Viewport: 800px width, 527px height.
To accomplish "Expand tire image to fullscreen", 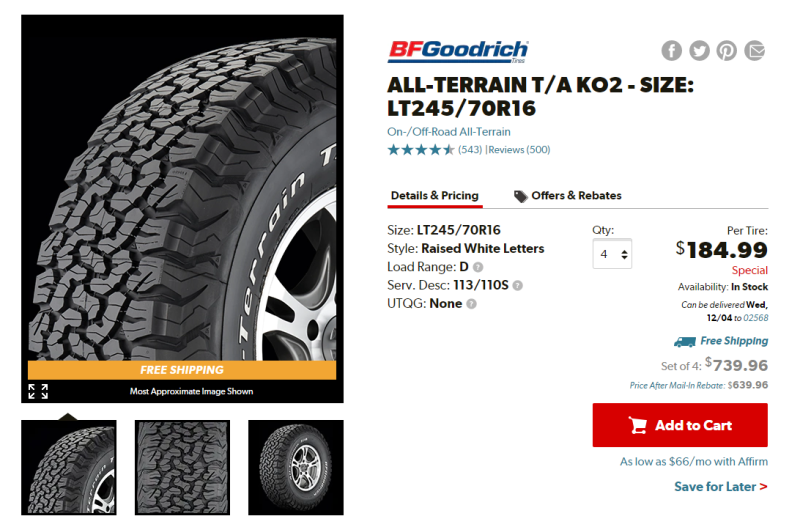I will (x=38, y=391).
